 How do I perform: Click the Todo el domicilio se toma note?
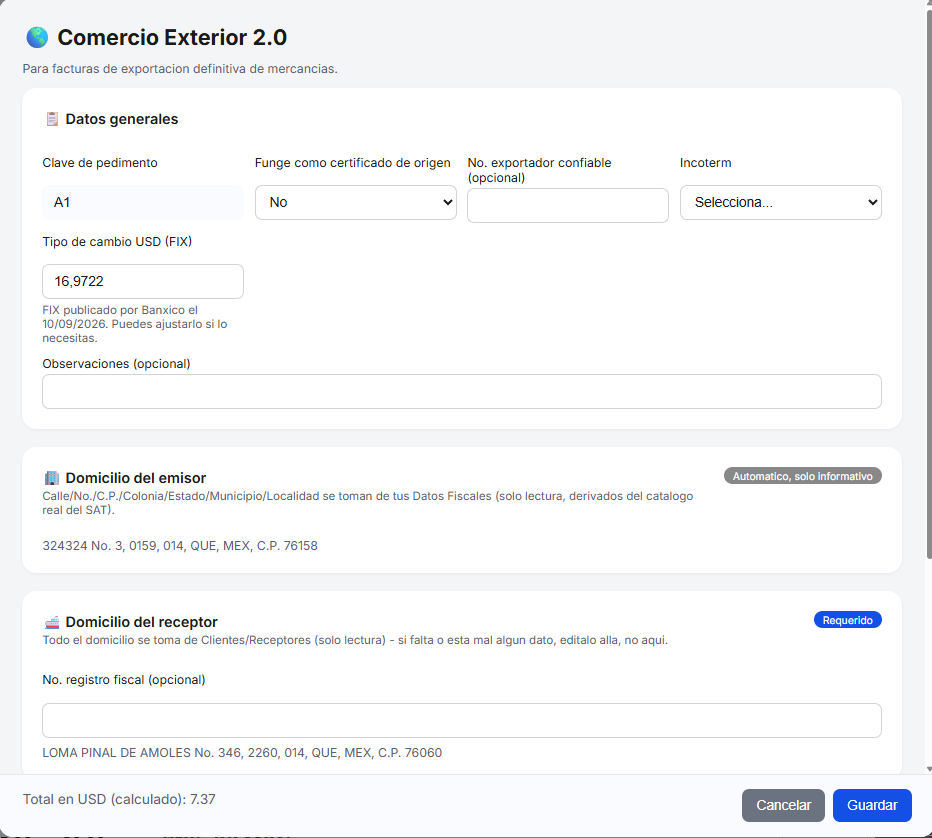(x=355, y=640)
